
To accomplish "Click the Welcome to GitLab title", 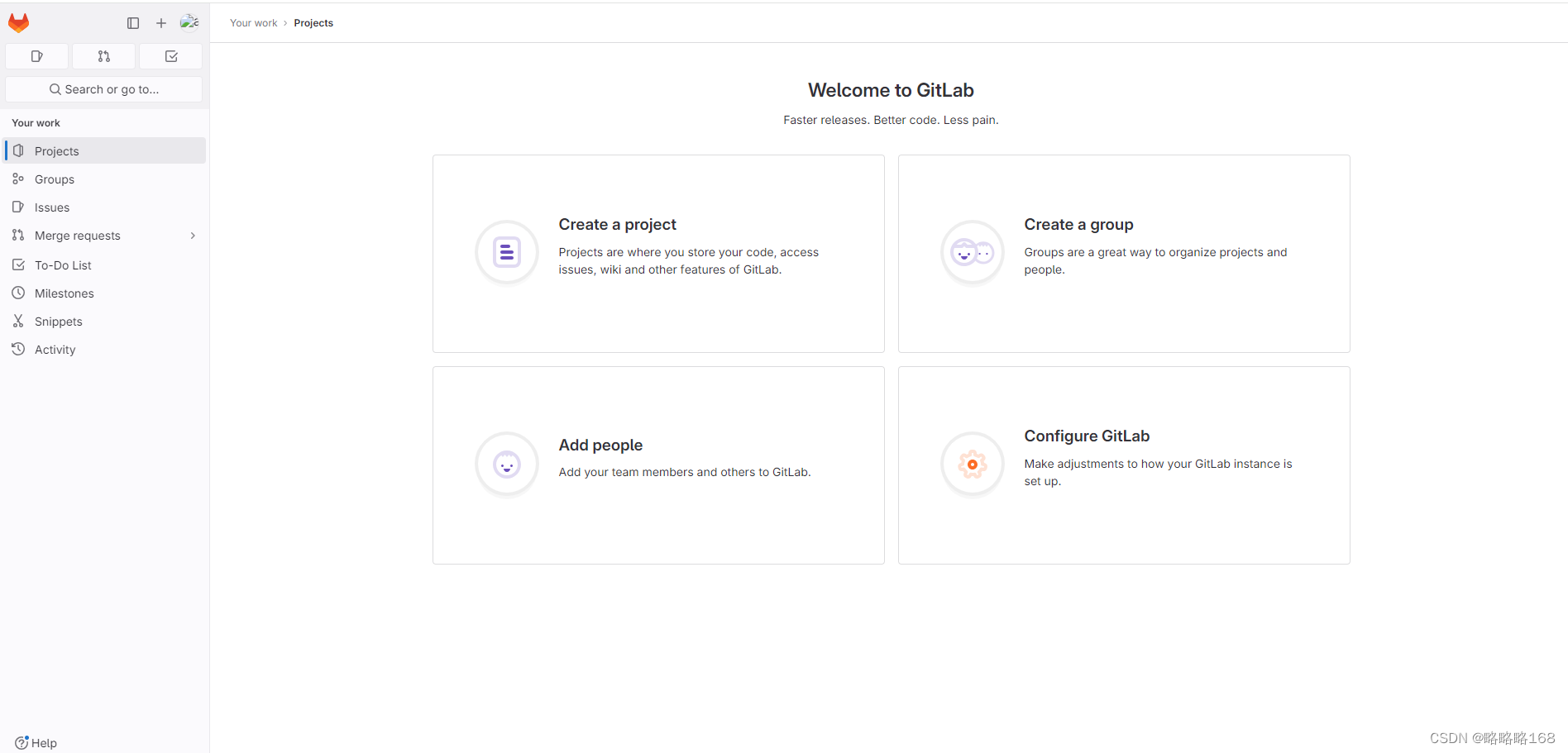I will click(x=891, y=90).
